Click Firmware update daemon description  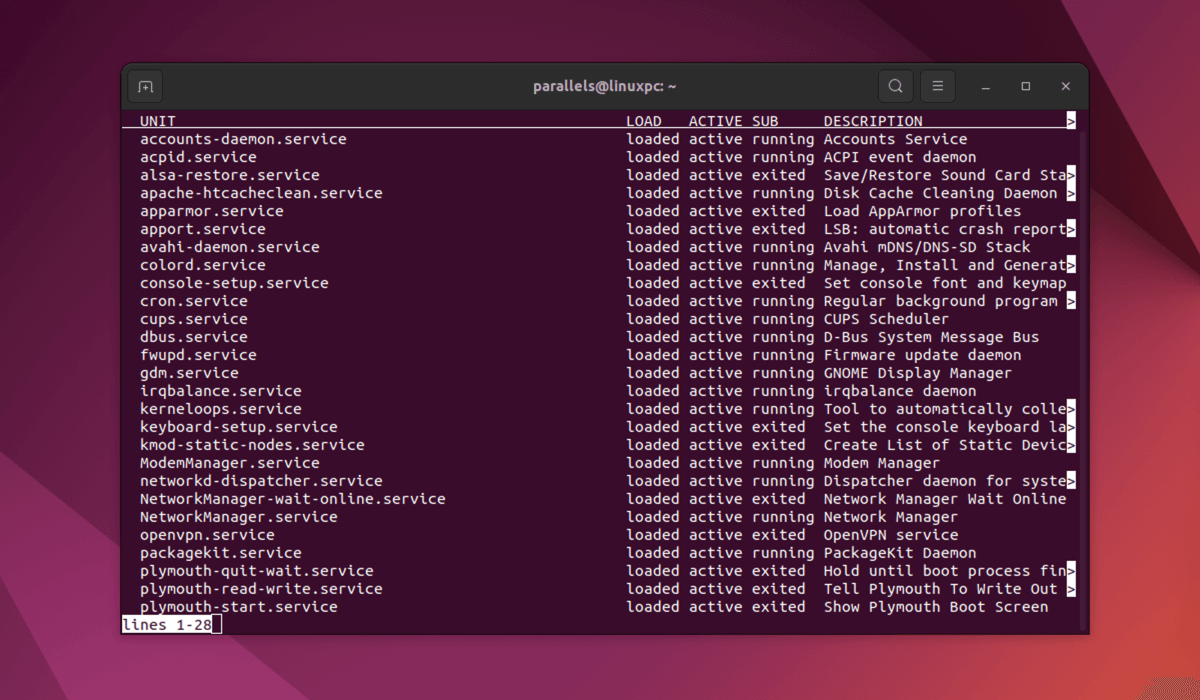[923, 355]
